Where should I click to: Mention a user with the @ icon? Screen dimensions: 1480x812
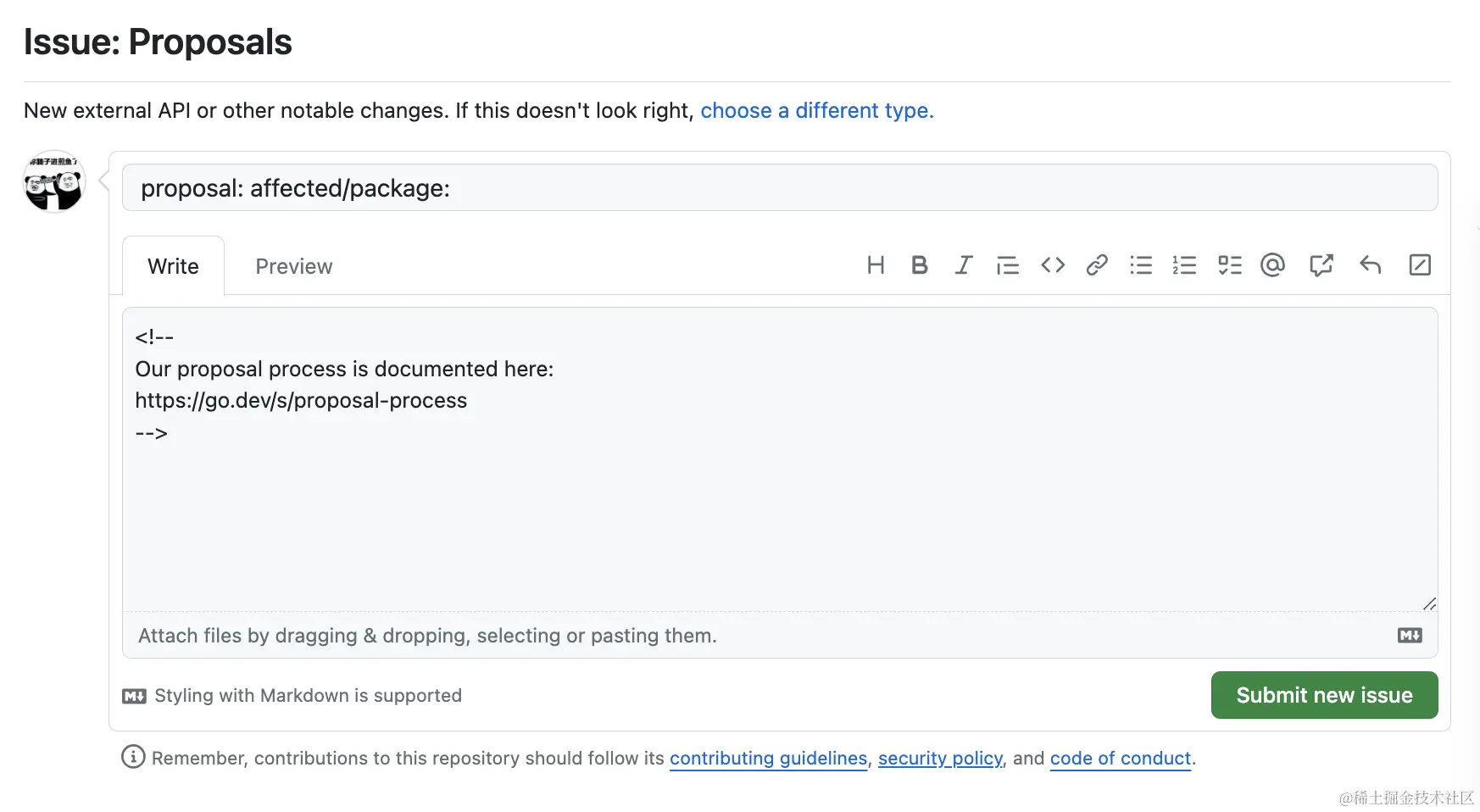click(x=1272, y=265)
